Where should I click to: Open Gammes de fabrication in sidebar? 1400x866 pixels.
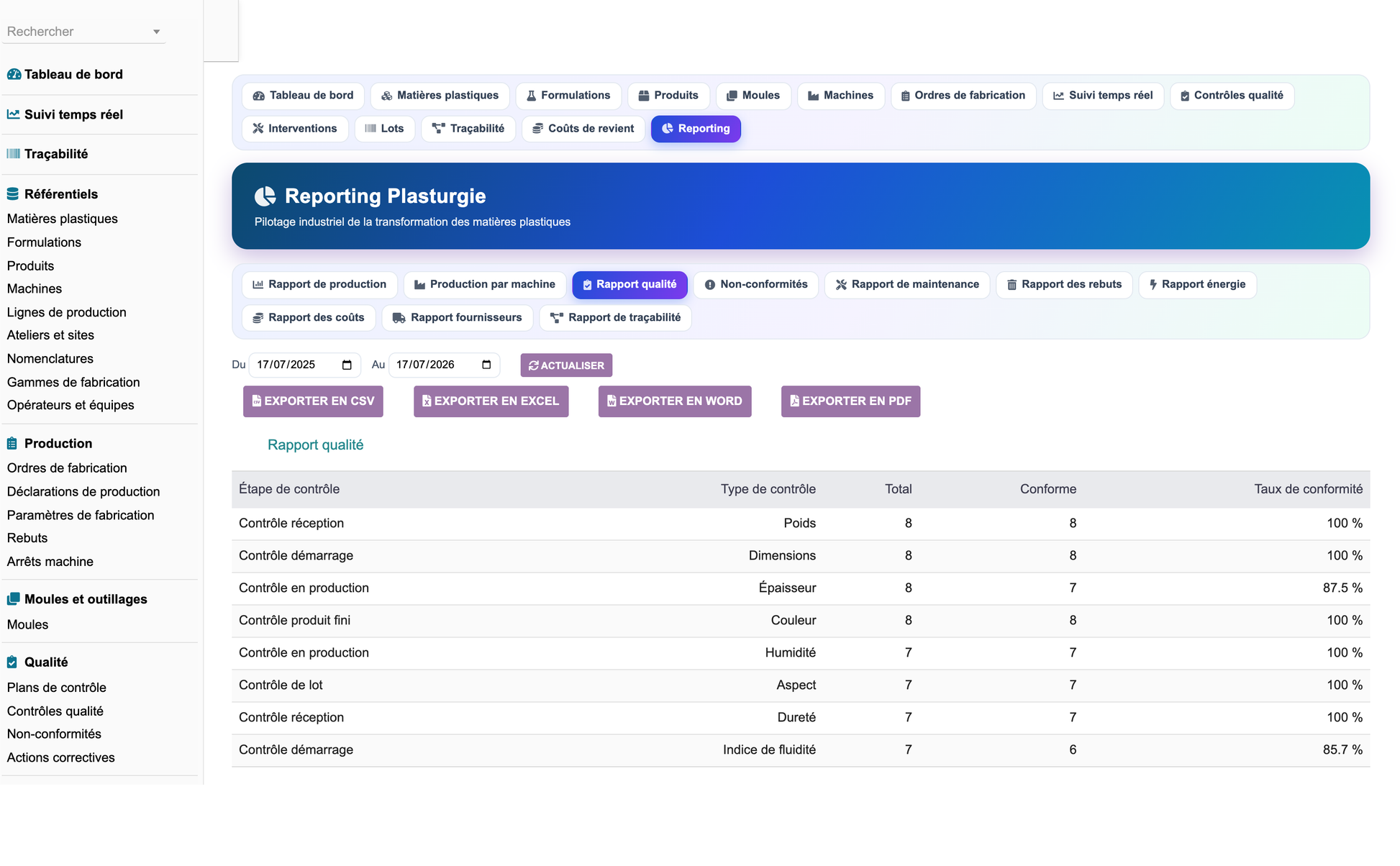(73, 382)
